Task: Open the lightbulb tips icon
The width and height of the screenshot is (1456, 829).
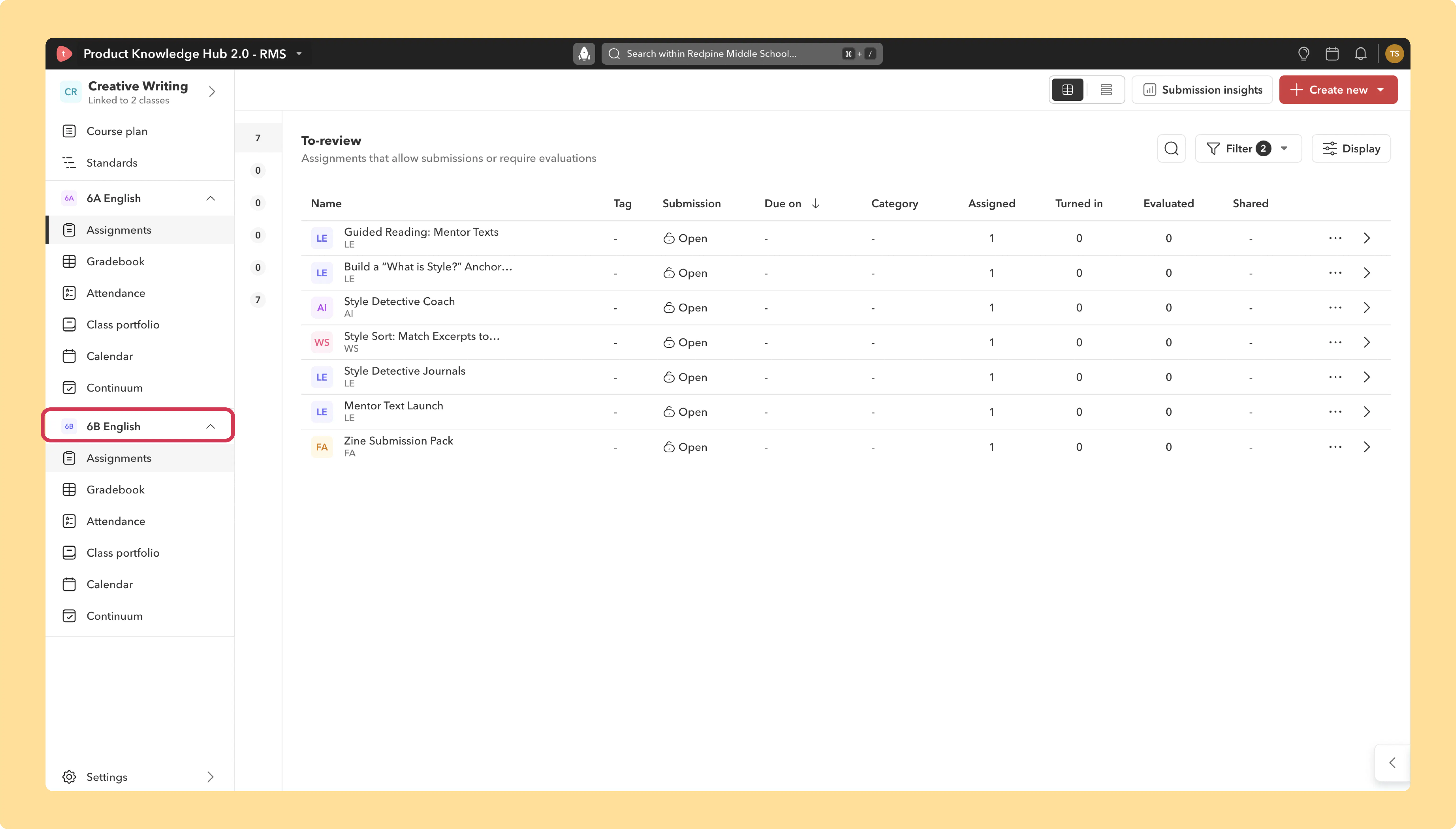Action: click(x=1303, y=54)
